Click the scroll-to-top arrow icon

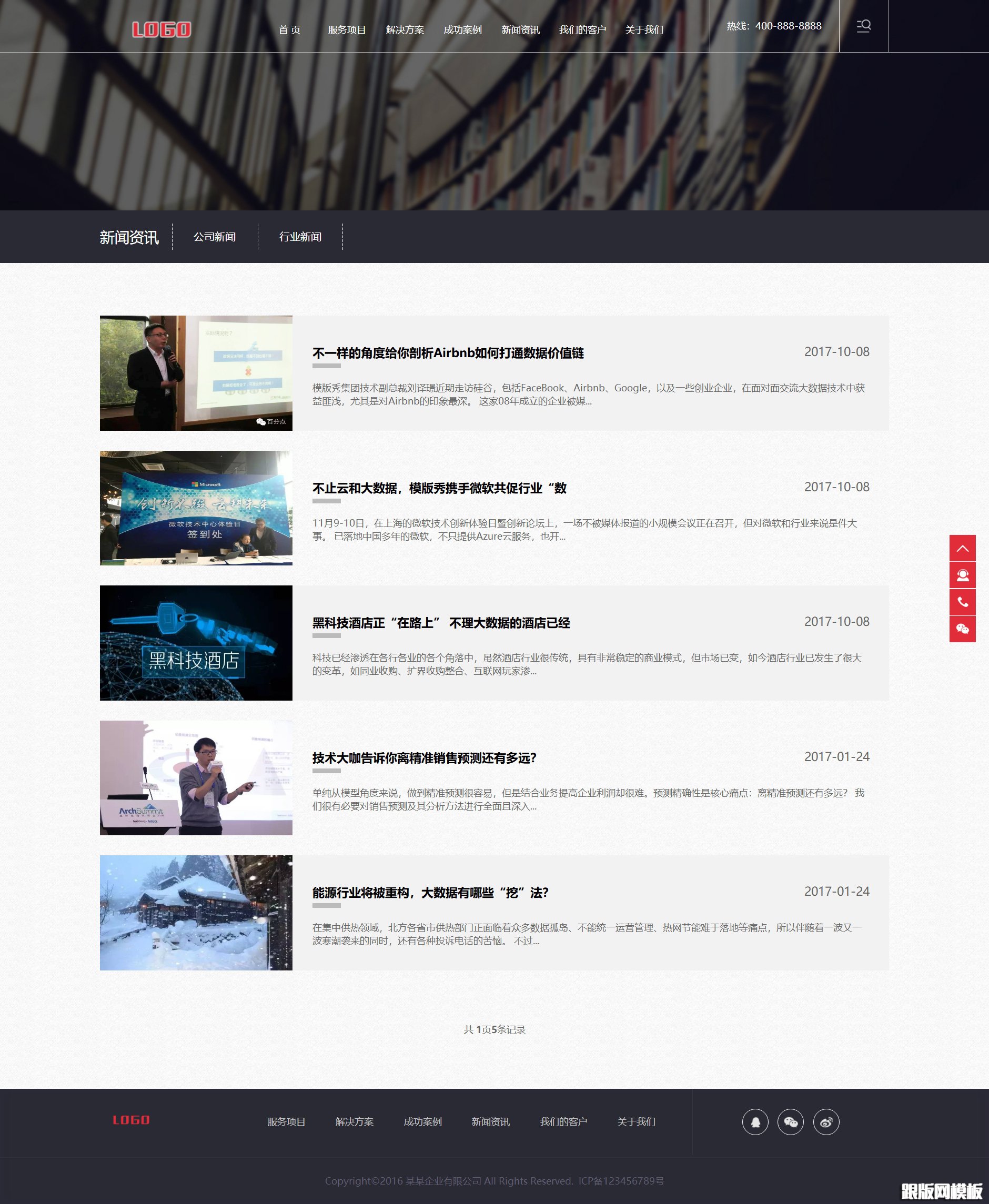click(962, 548)
